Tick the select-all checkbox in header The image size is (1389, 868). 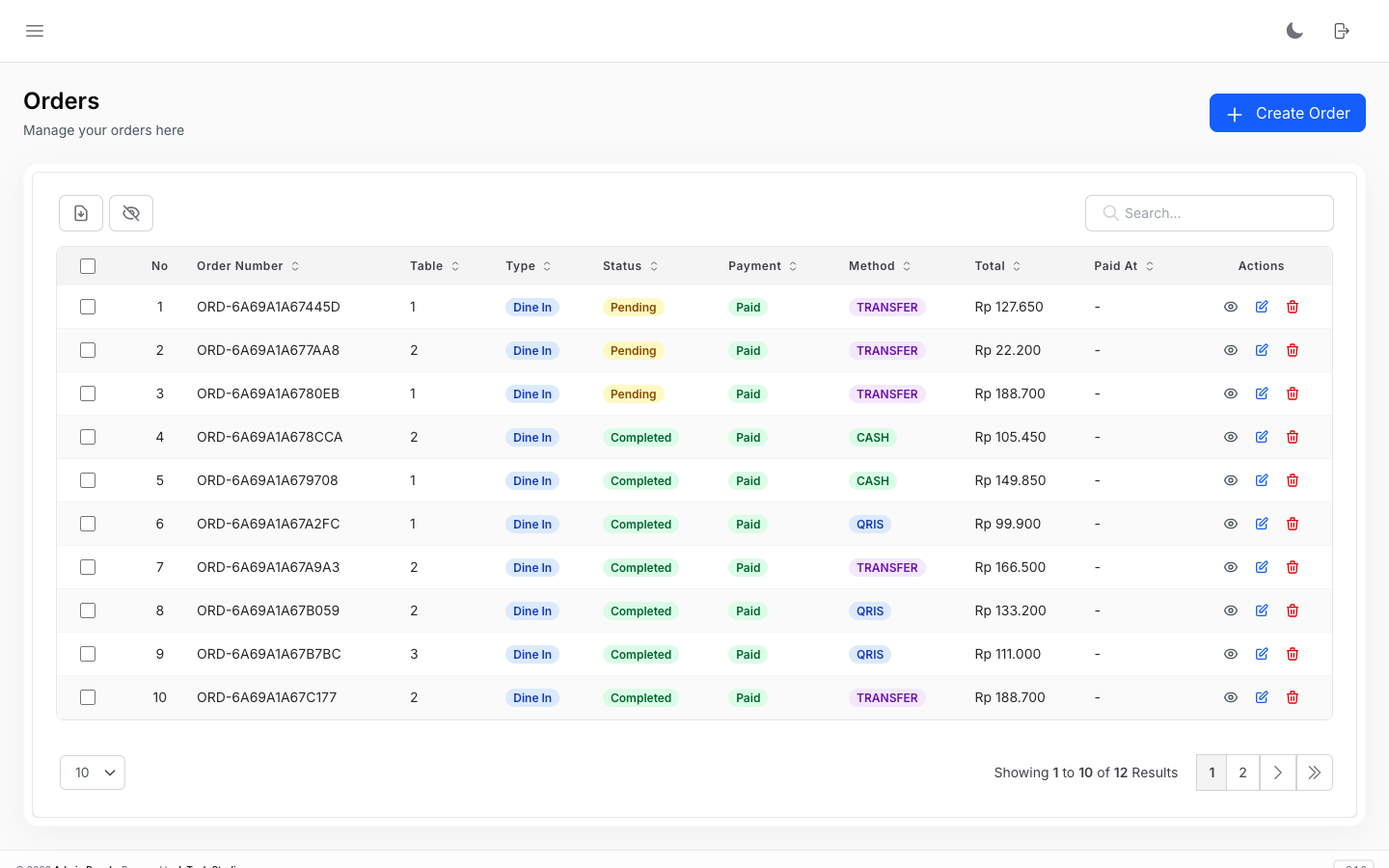point(88,266)
